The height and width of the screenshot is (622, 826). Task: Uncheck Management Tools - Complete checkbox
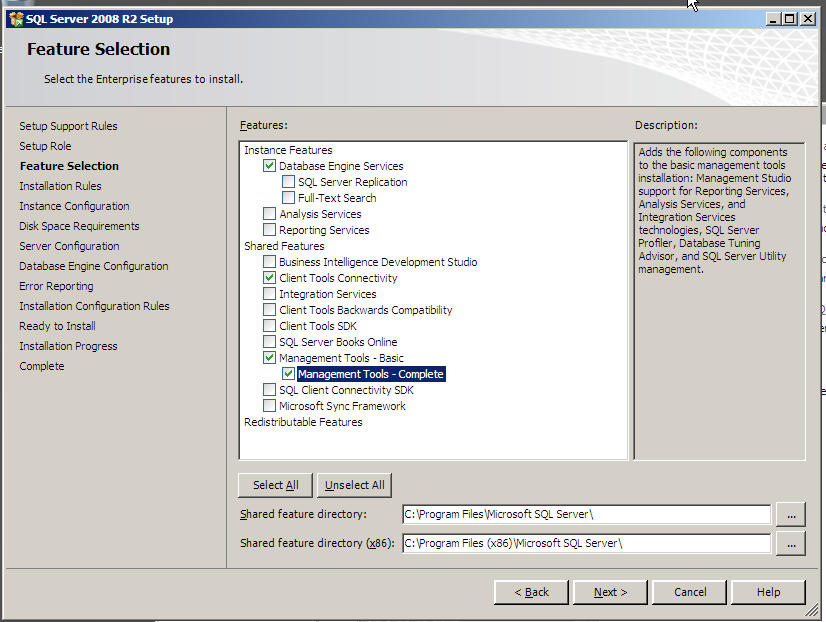pos(288,374)
